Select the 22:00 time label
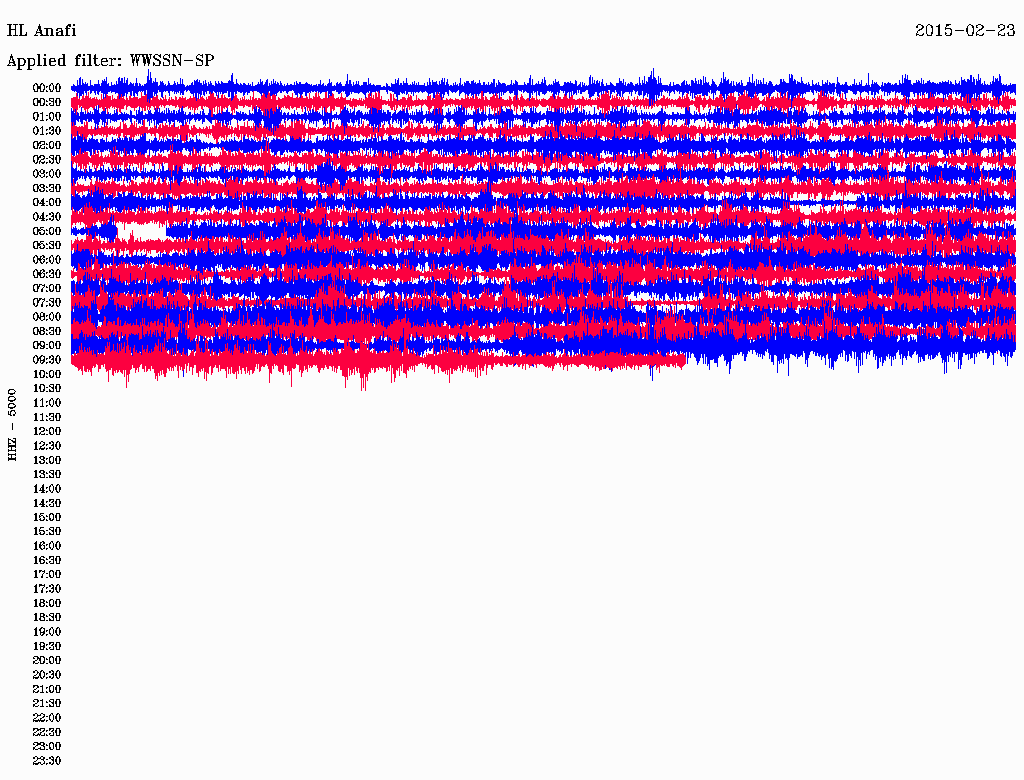The width and height of the screenshot is (1024, 780). (x=47, y=718)
